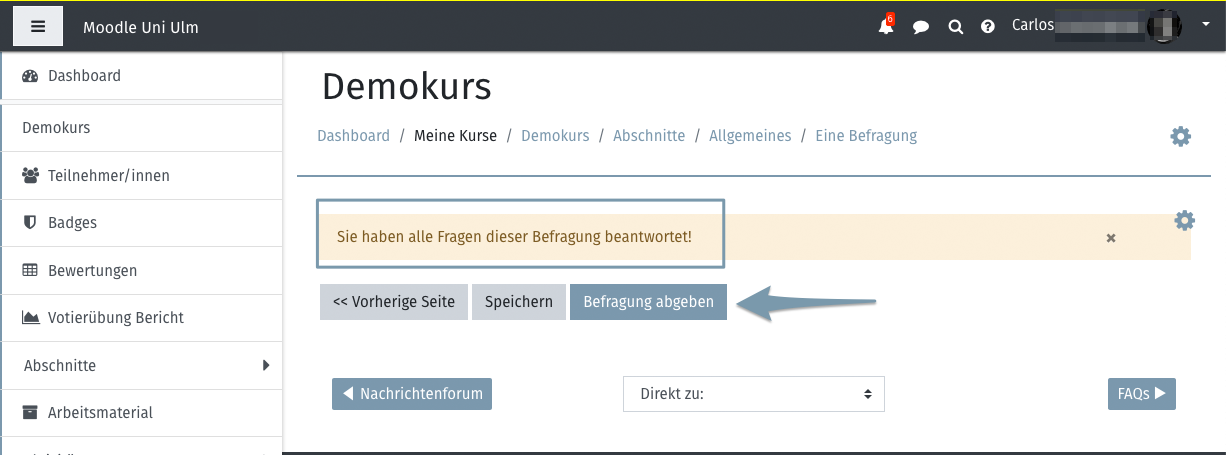Viewport: 1226px width, 455px height.
Task: Open the help question mark icon
Action: (x=988, y=27)
